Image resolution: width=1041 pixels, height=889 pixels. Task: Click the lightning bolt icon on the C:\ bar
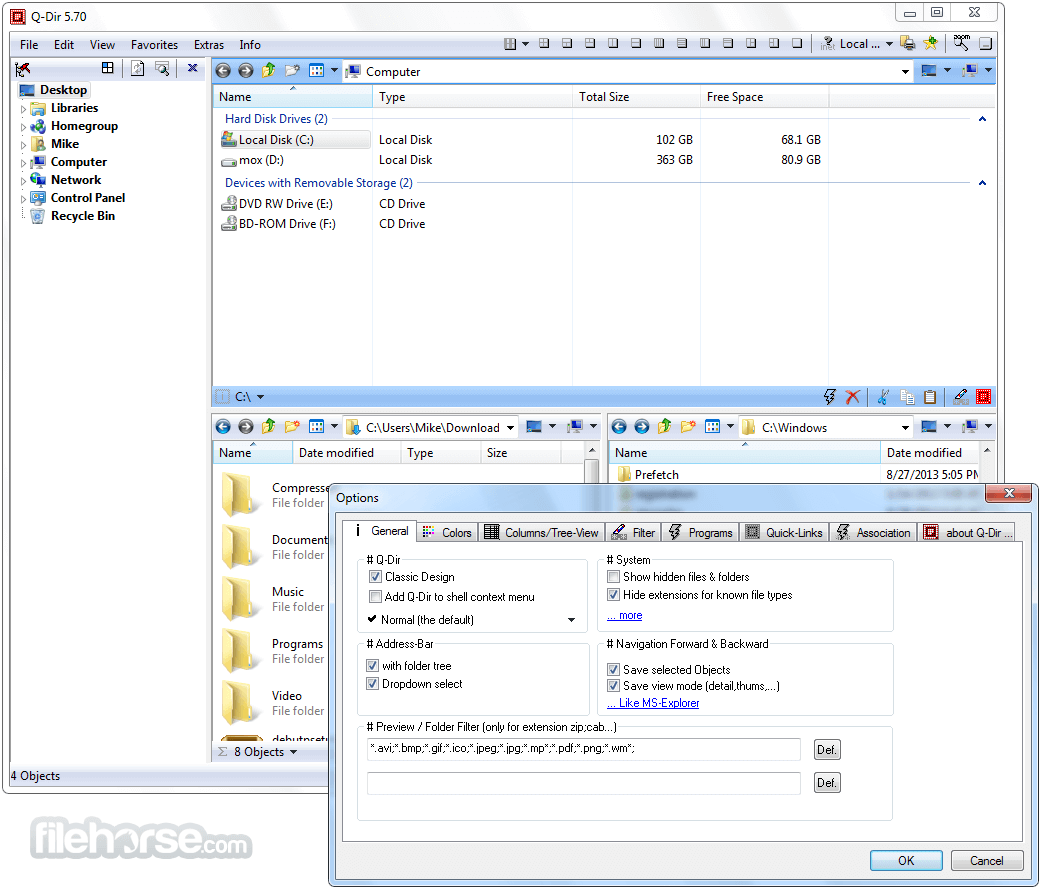(x=830, y=396)
